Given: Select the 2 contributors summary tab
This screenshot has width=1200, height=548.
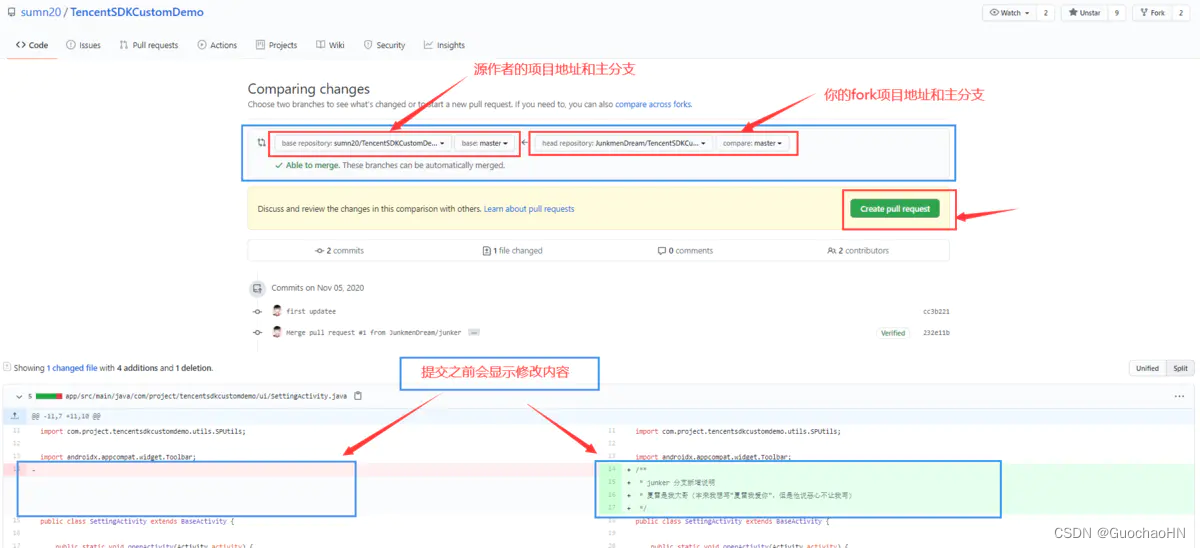Looking at the screenshot, I should (858, 251).
